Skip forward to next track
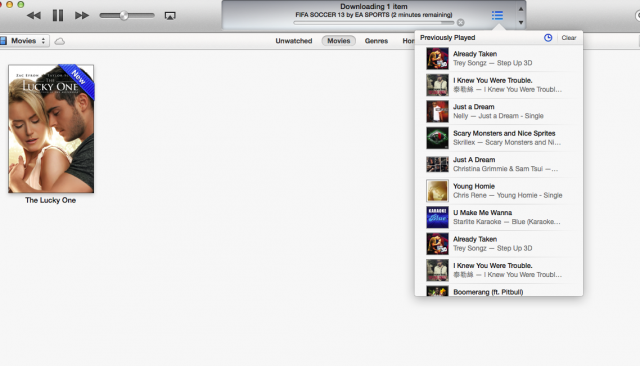640x366 pixels. (82, 16)
